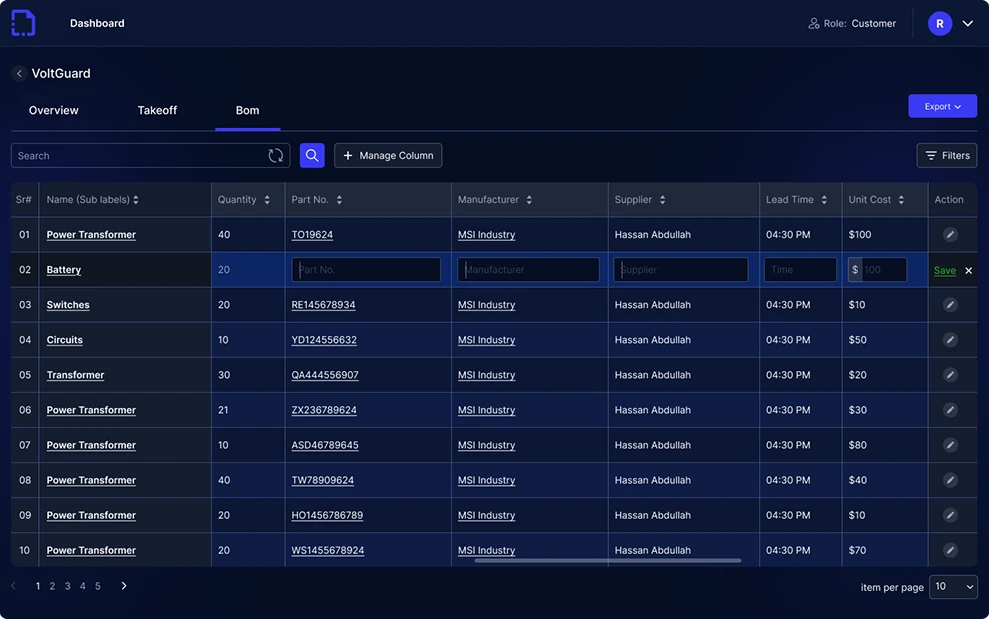
Task: Go back using arrow beside VoltGuard
Action: pyautogui.click(x=19, y=74)
